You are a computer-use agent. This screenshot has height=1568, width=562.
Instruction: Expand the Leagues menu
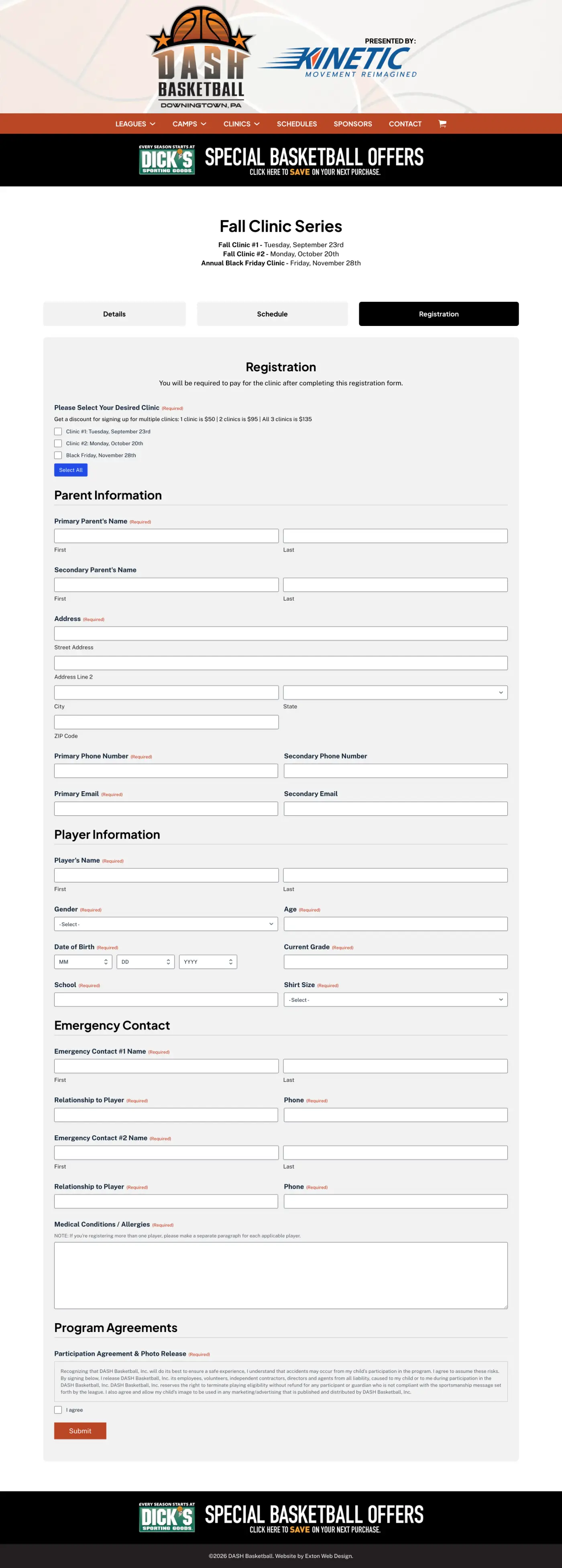pos(135,124)
